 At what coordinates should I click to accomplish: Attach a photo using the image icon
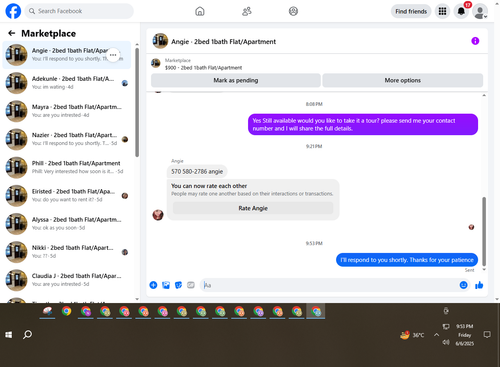[166, 285]
